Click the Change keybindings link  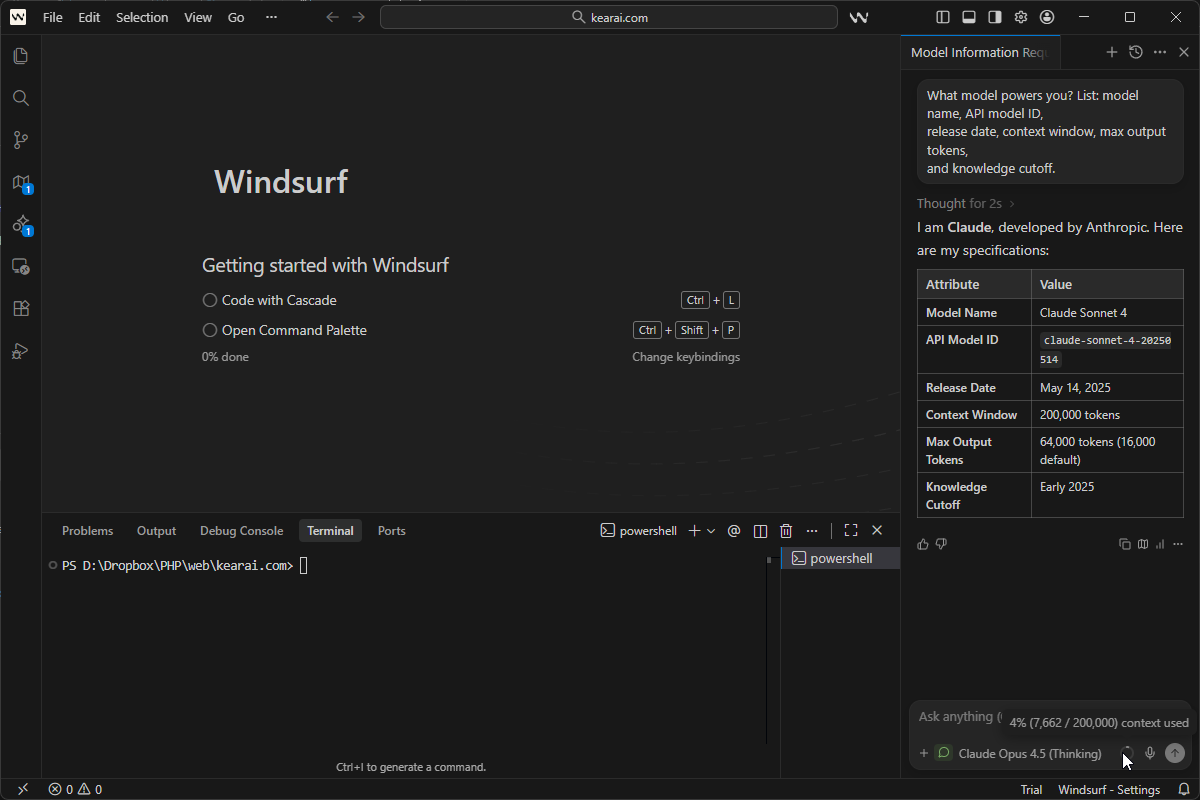tap(686, 357)
